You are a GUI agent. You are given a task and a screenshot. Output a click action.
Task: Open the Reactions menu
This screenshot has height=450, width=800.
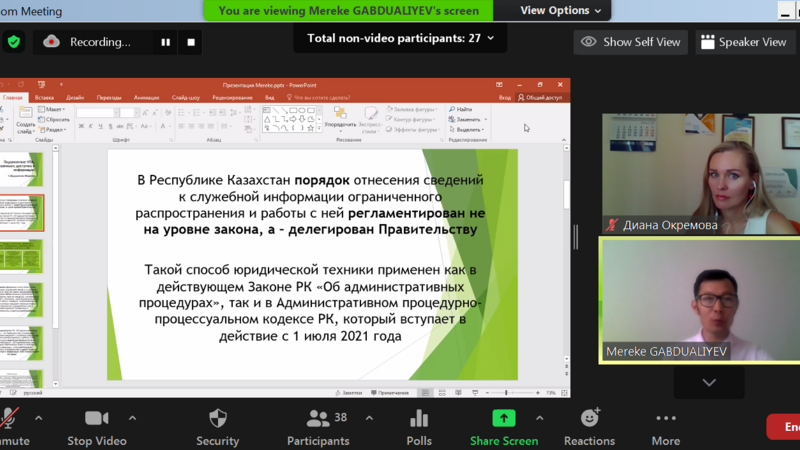coord(589,427)
